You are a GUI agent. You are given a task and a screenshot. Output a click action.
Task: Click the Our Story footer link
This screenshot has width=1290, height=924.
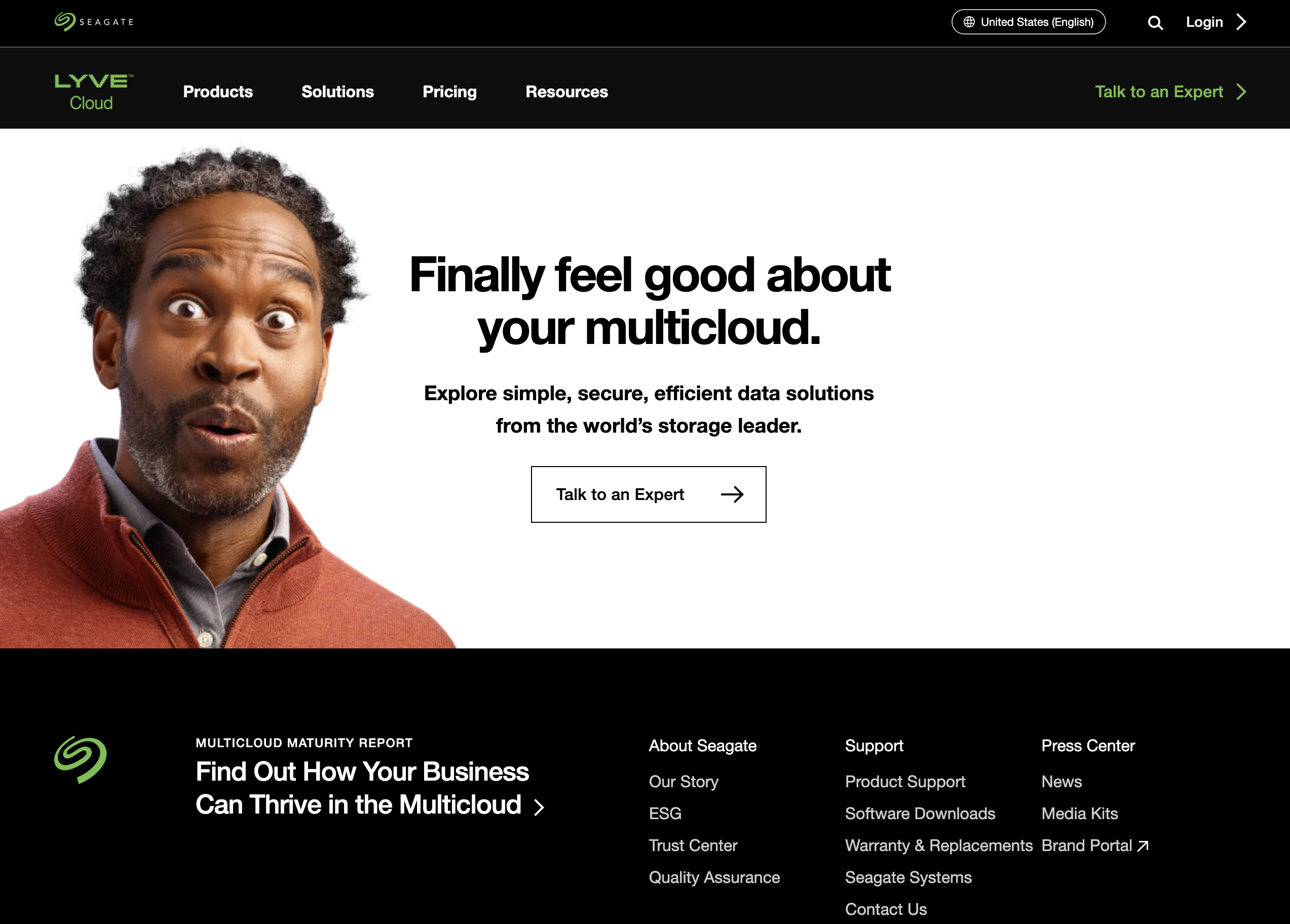pos(684,781)
